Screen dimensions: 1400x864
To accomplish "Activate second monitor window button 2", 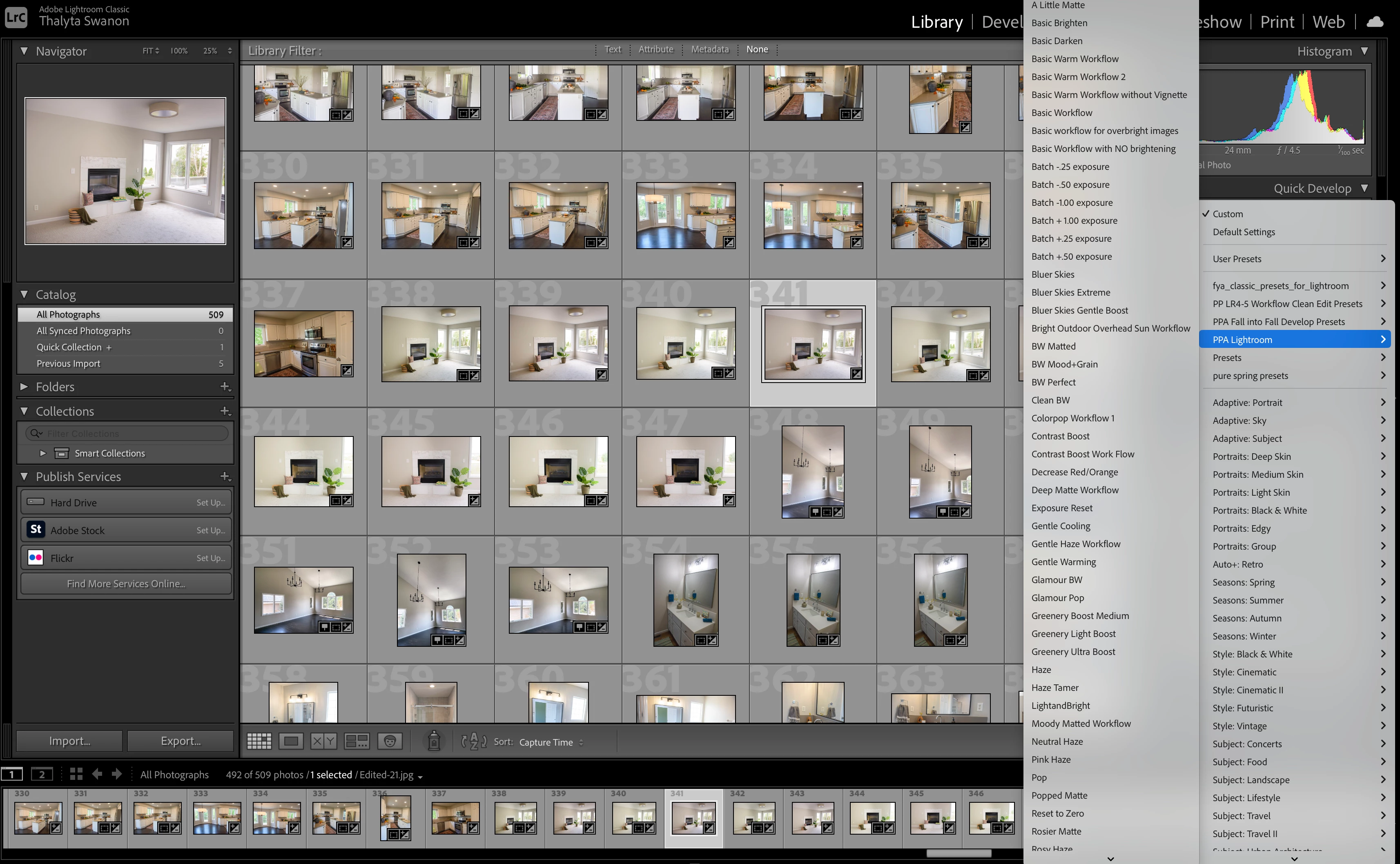I will tap(41, 774).
